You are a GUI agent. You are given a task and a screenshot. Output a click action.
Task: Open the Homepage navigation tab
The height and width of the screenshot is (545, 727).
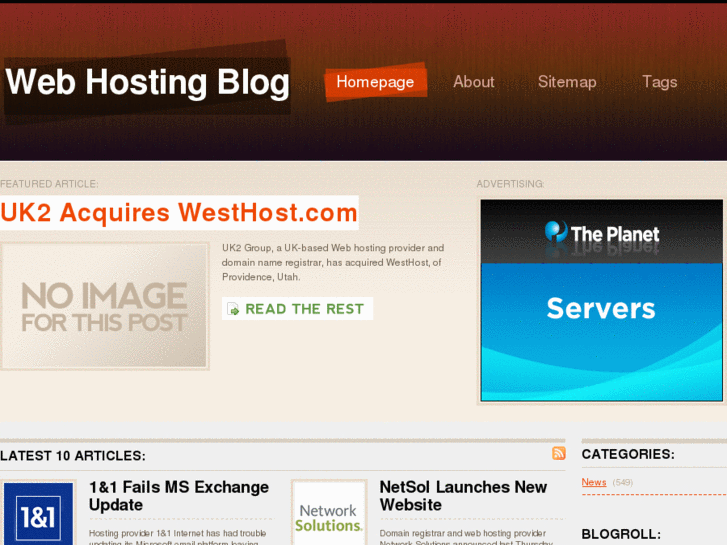376,82
